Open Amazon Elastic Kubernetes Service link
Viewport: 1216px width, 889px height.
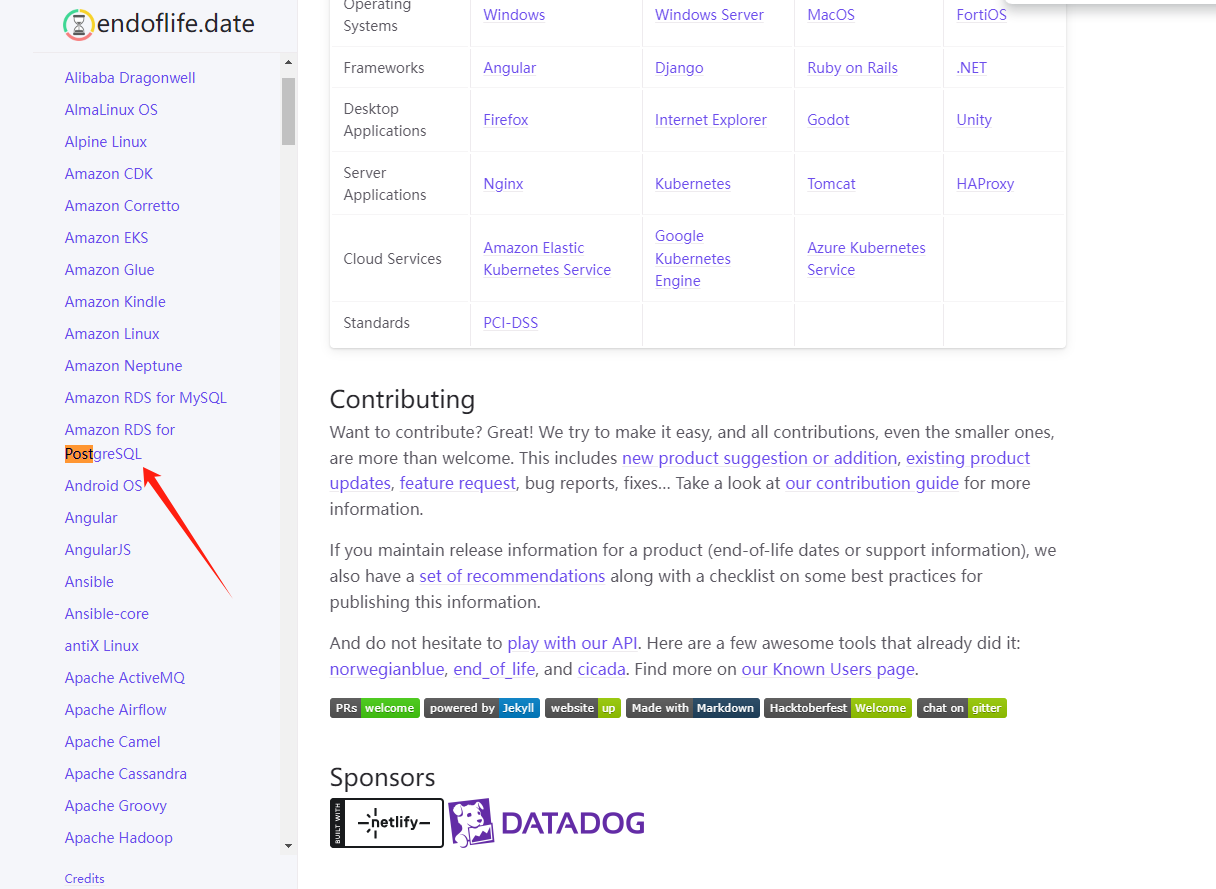[x=547, y=259]
